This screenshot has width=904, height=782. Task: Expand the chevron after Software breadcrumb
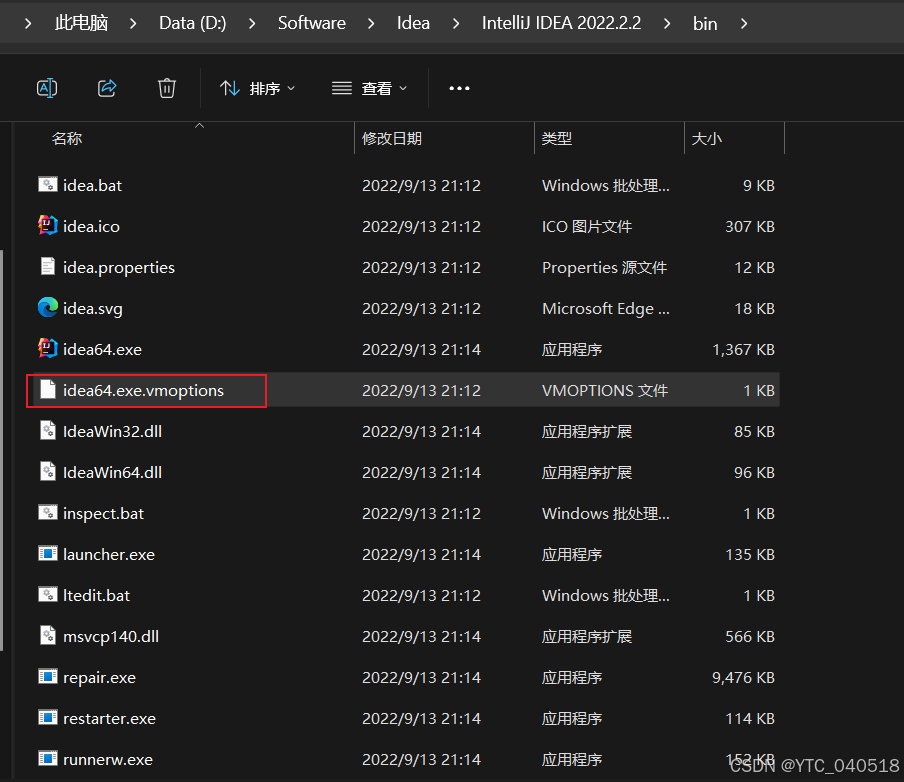point(371,24)
